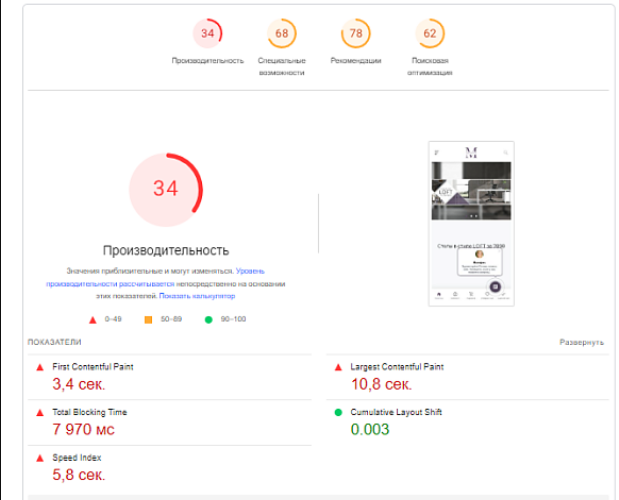Click the Largest Contentful Paint value 10,8 сек.
619x500 pixels.
click(x=381, y=384)
